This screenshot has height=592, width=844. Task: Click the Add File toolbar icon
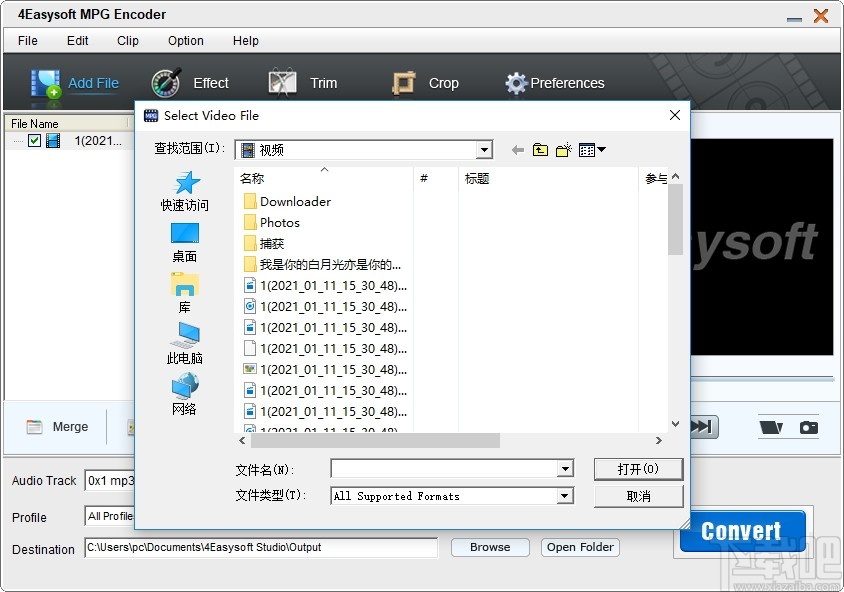(x=45, y=82)
